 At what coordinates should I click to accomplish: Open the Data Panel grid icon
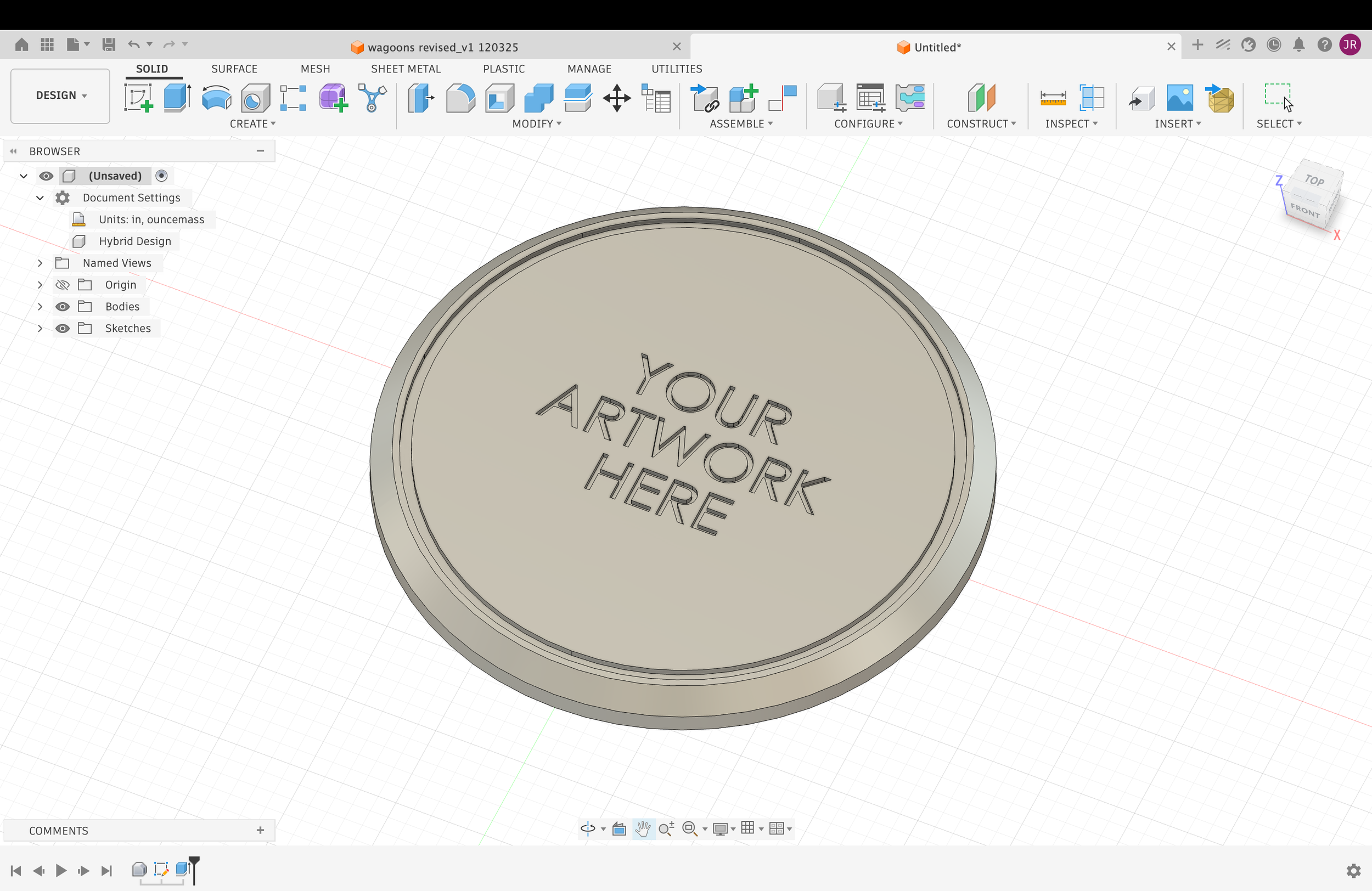47,44
